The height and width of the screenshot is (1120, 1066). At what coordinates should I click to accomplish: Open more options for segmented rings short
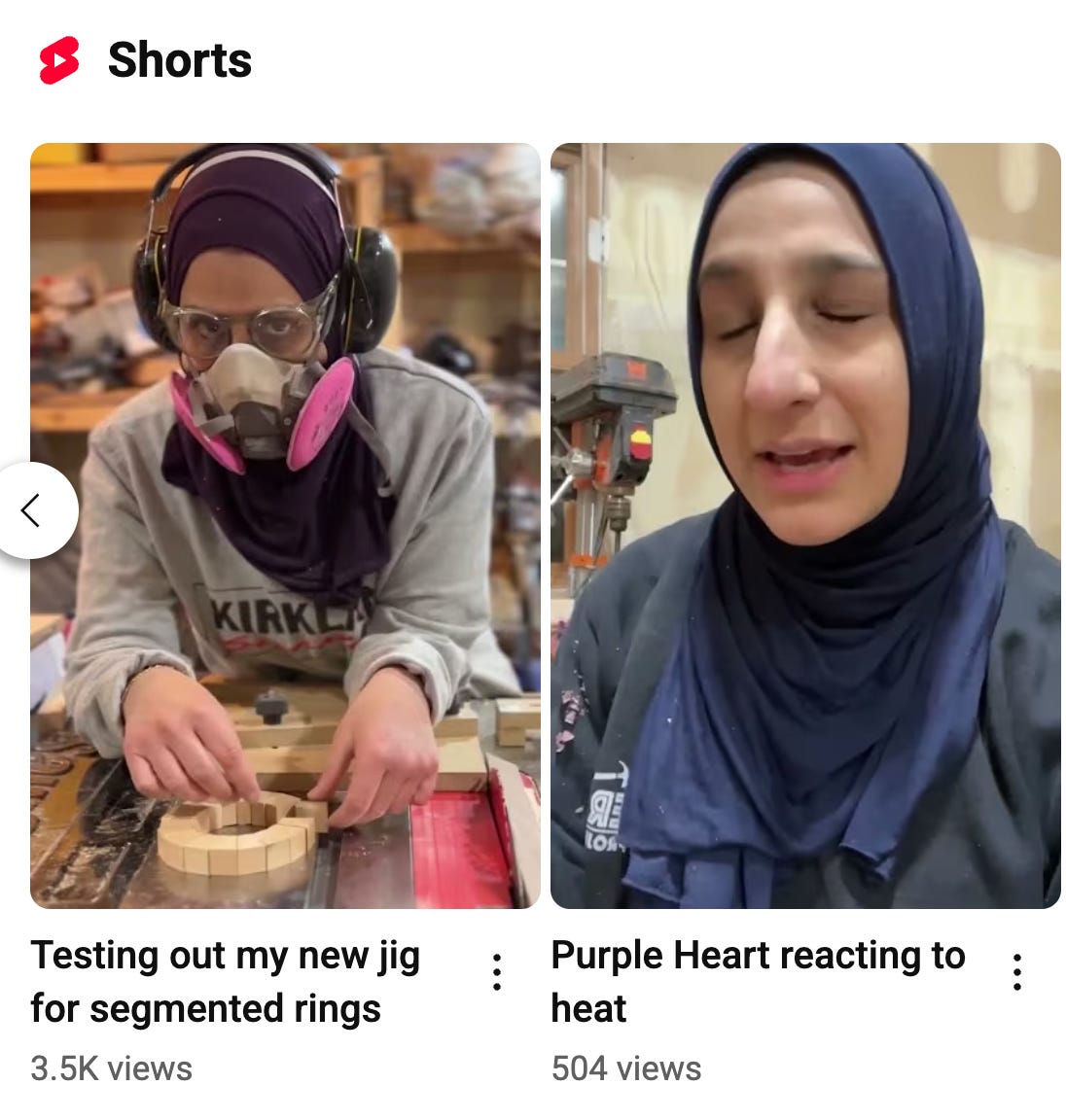click(x=497, y=971)
